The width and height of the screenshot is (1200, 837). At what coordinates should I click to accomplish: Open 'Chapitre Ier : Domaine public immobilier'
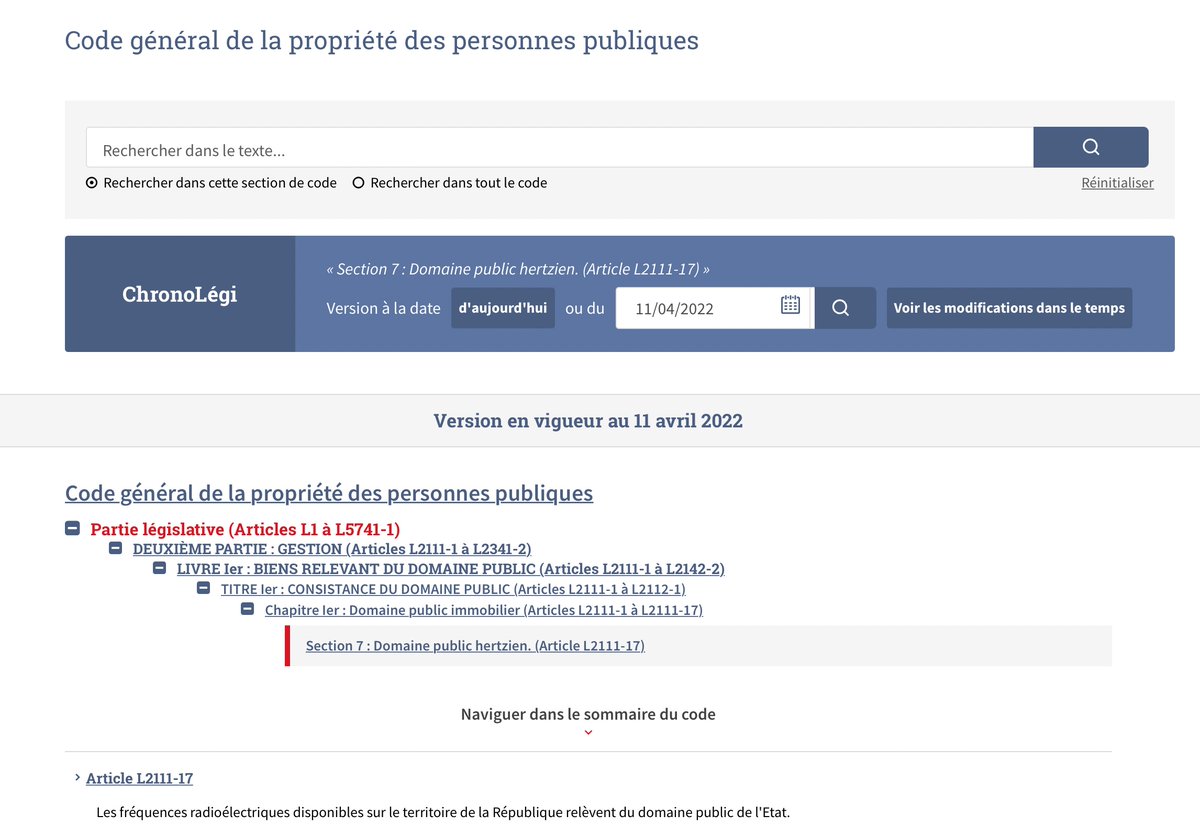[x=484, y=610]
